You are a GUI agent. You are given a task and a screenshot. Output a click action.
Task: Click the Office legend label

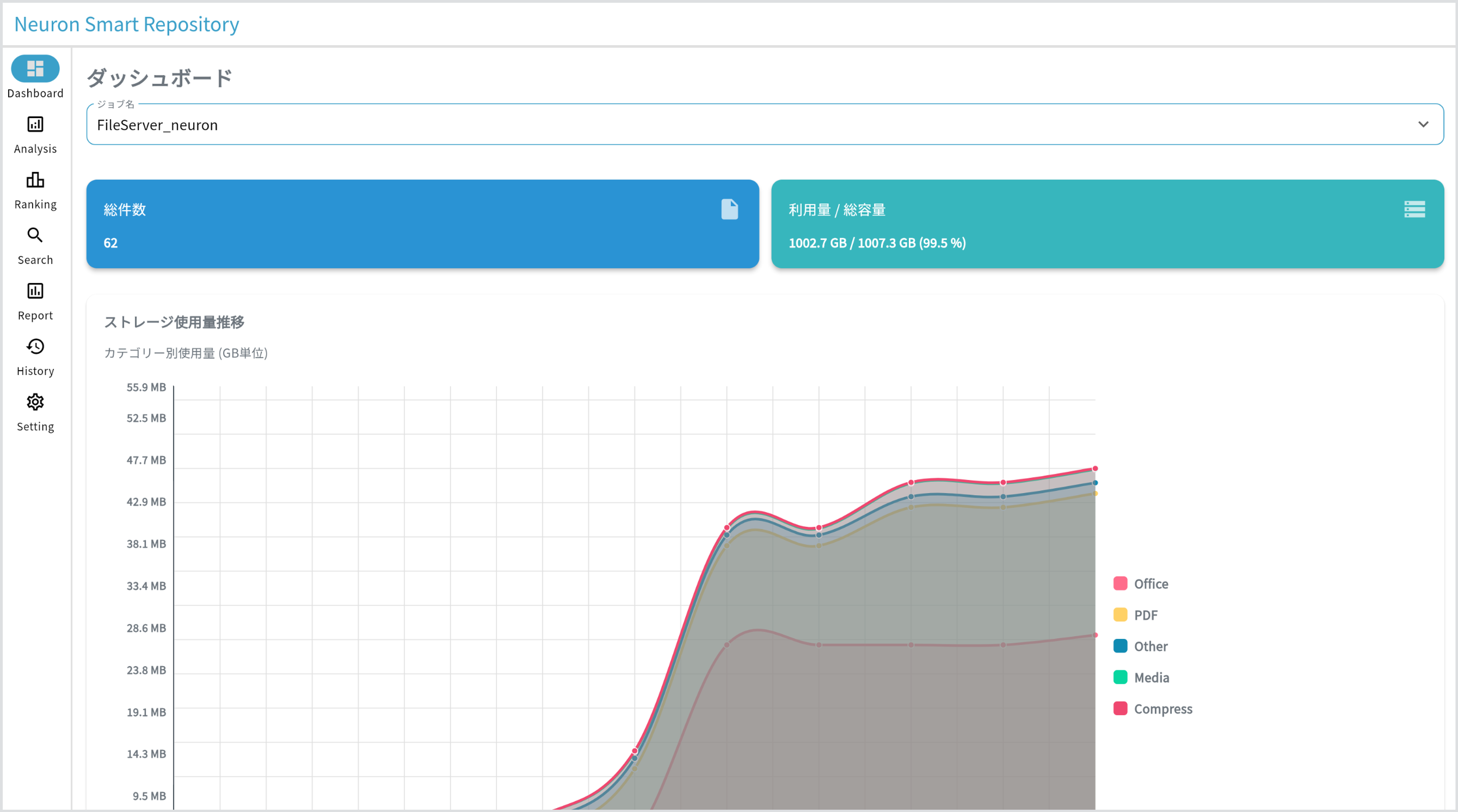pos(1151,583)
